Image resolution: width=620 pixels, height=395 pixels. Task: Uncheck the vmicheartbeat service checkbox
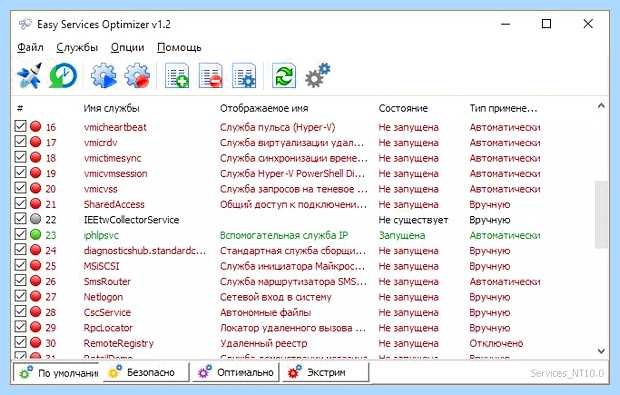click(x=20, y=126)
